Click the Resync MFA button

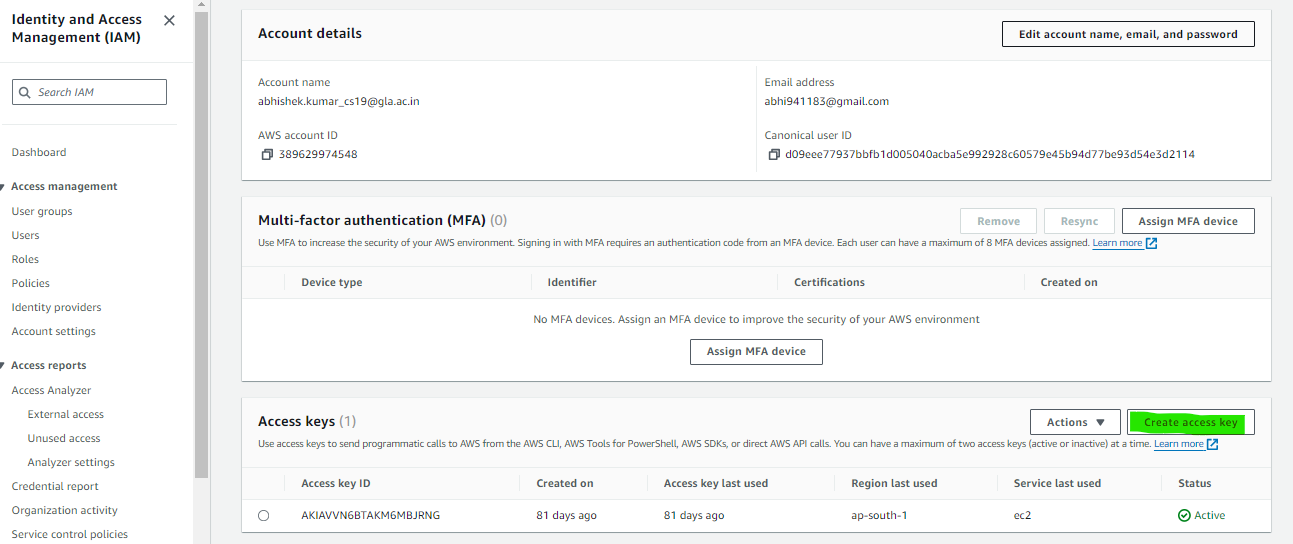1079,221
